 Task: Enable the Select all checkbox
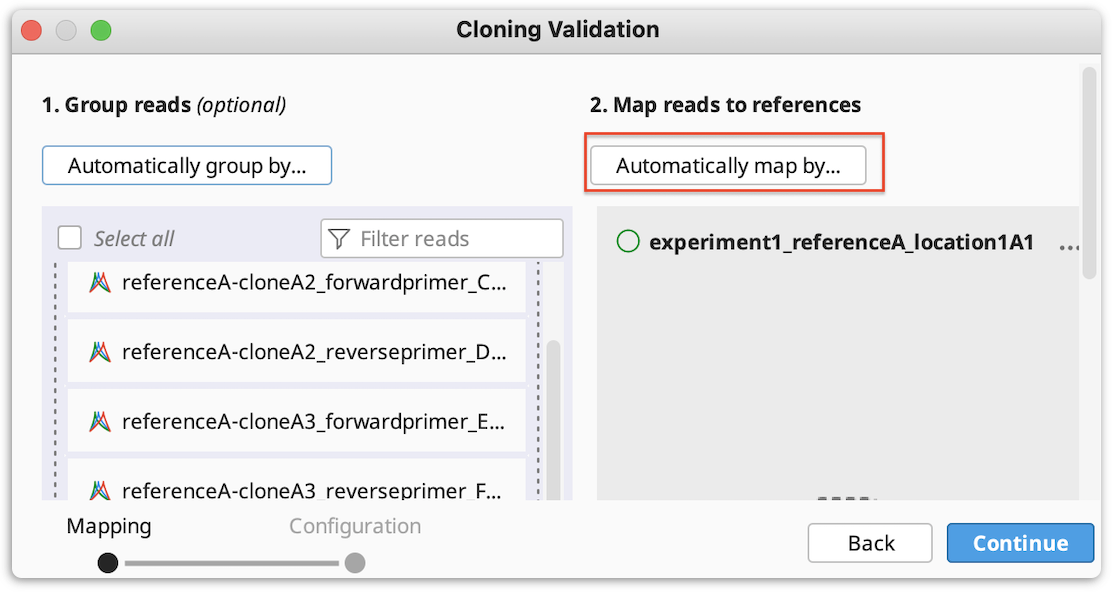(69, 238)
